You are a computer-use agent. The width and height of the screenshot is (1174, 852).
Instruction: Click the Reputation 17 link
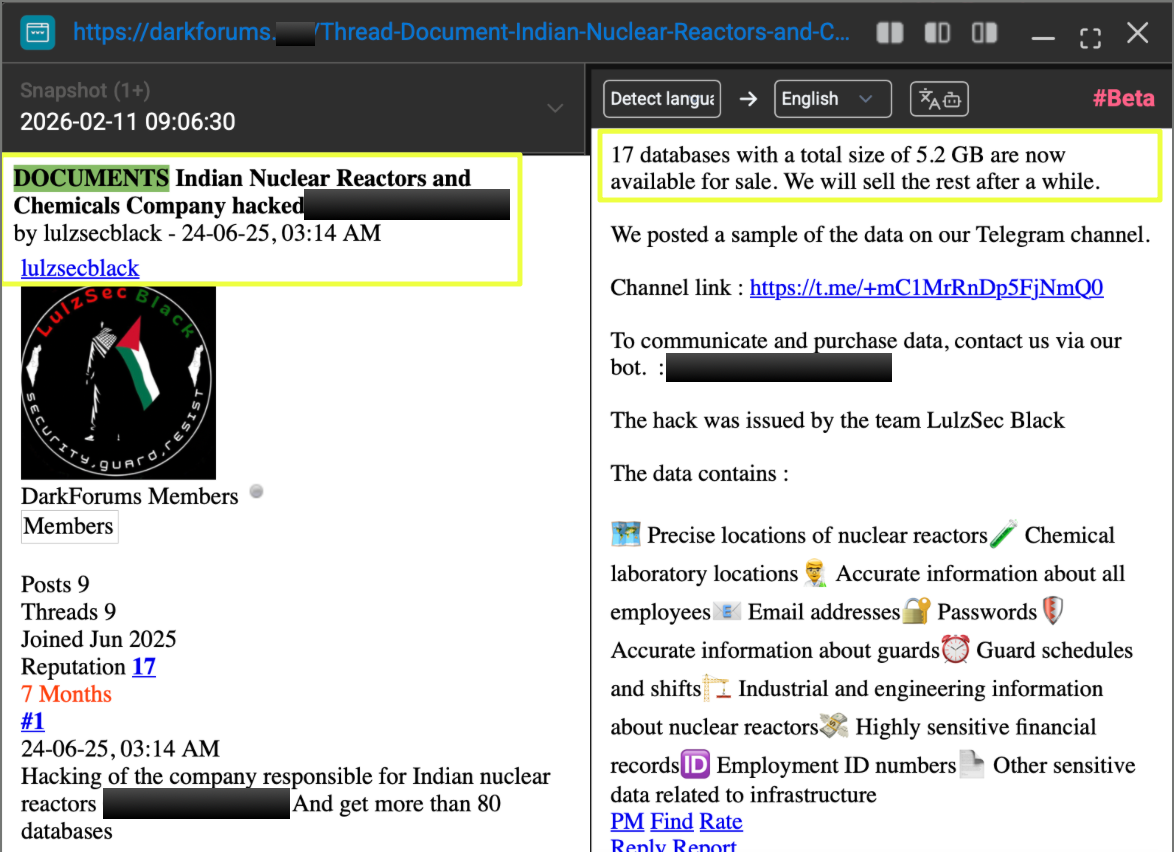coord(144,667)
